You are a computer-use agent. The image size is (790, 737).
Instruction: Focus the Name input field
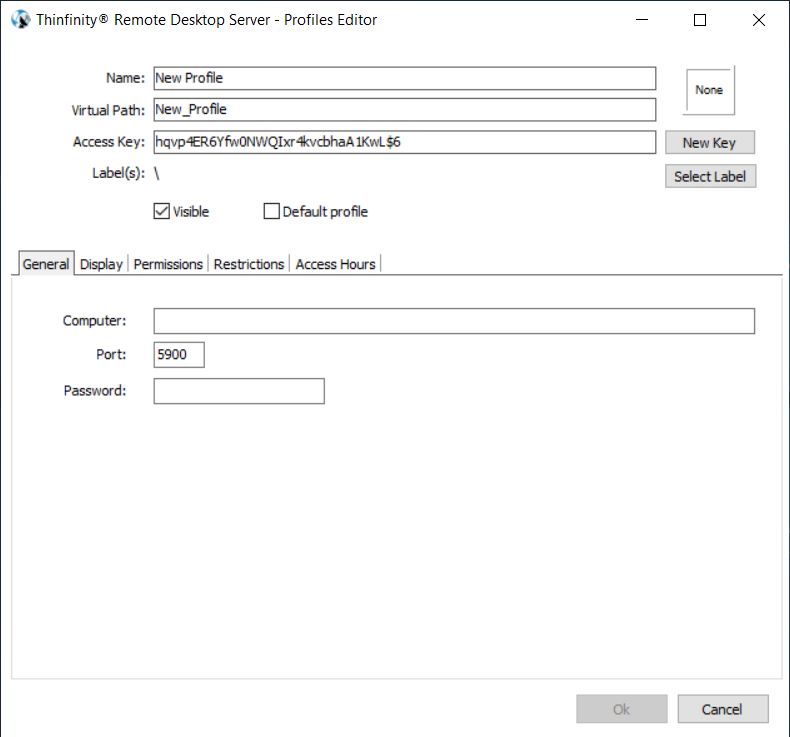click(x=405, y=78)
